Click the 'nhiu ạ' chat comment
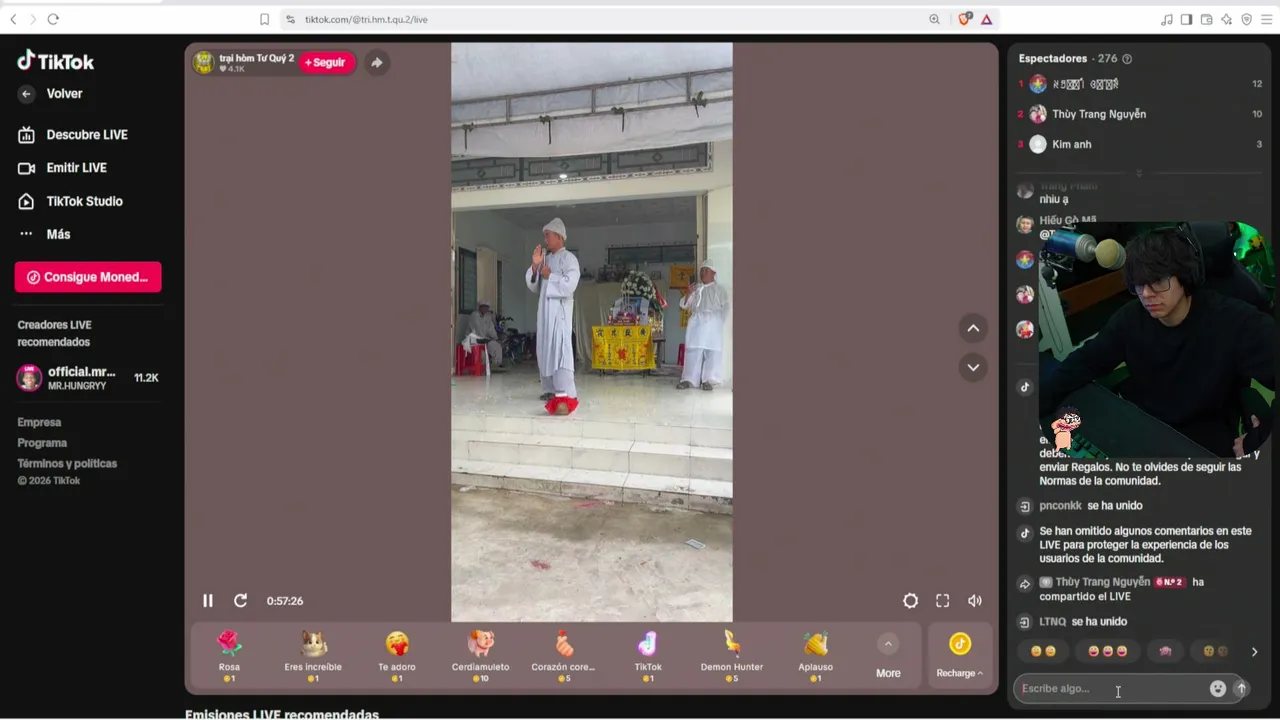 coord(1054,199)
